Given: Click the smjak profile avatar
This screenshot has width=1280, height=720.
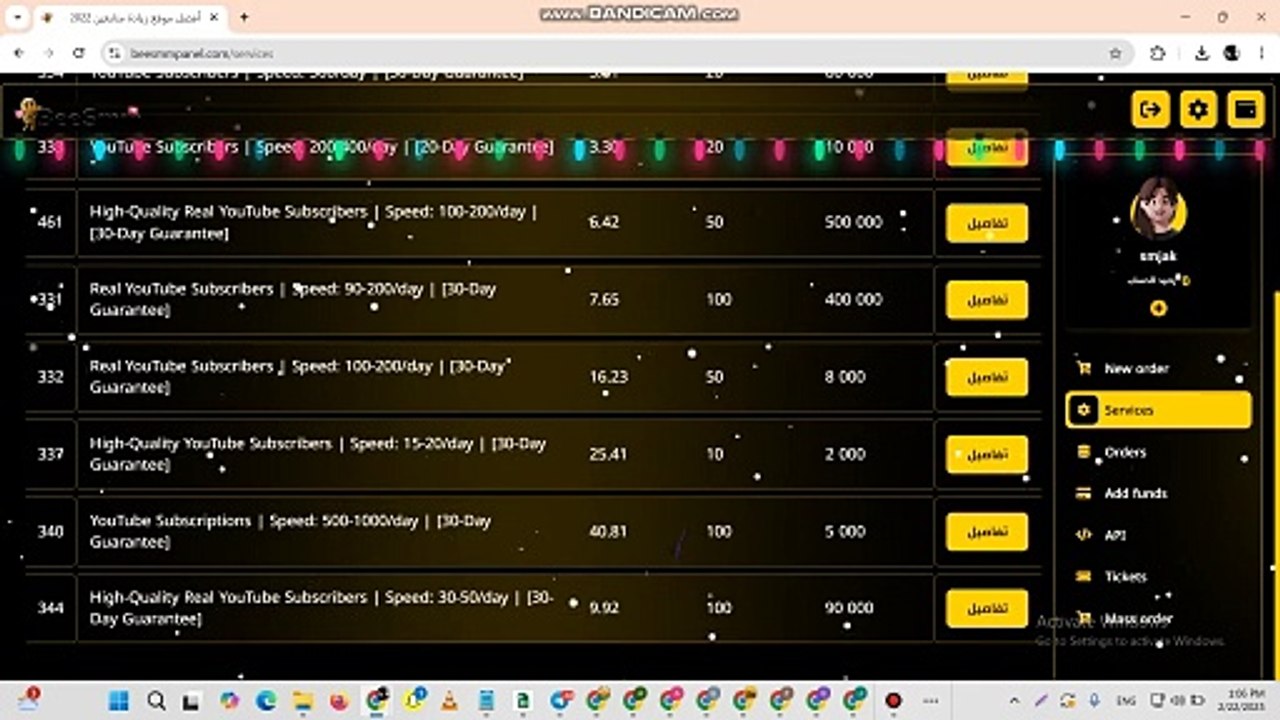Looking at the screenshot, I should tap(1158, 208).
